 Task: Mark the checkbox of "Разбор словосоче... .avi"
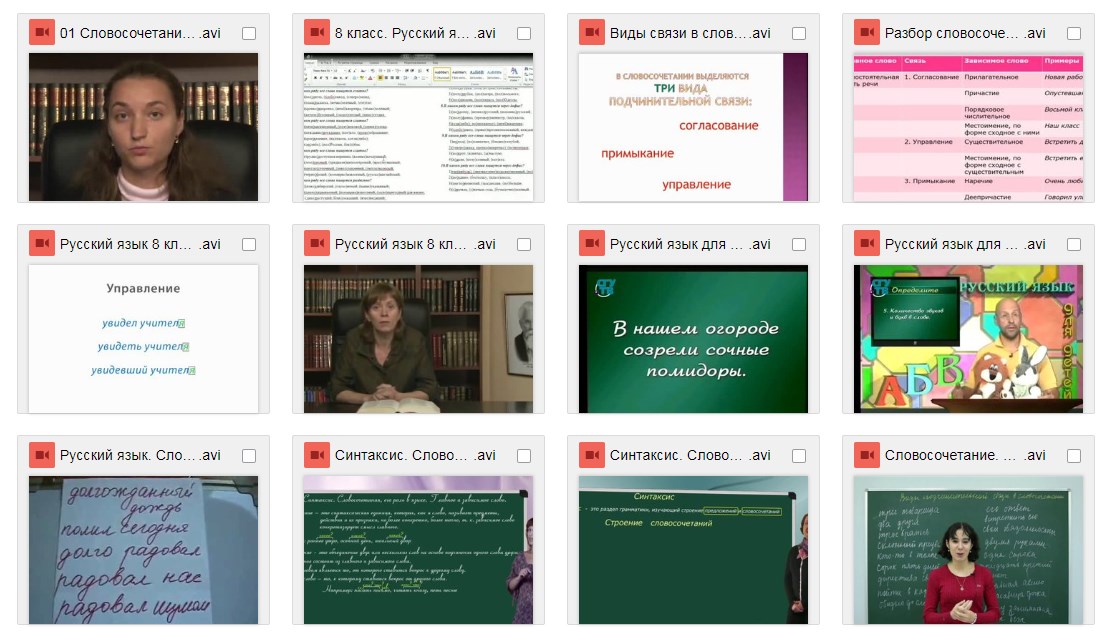(x=1074, y=33)
